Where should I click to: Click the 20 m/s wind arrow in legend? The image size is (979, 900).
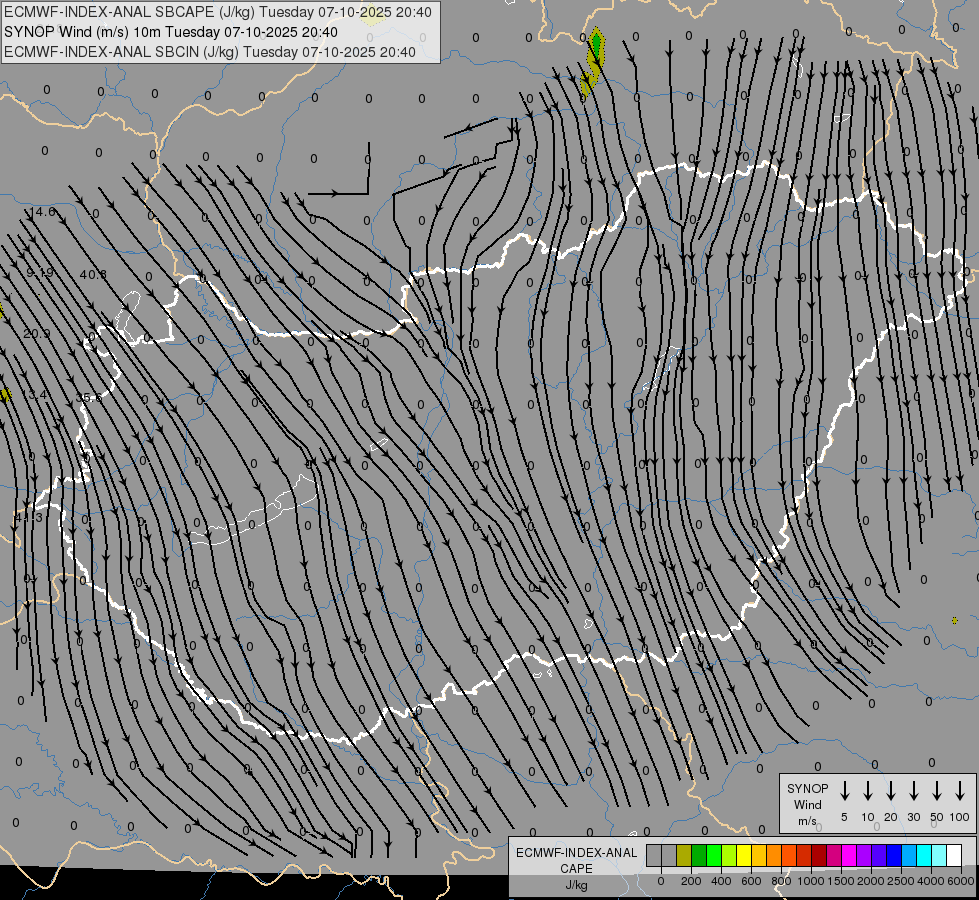coord(891,791)
